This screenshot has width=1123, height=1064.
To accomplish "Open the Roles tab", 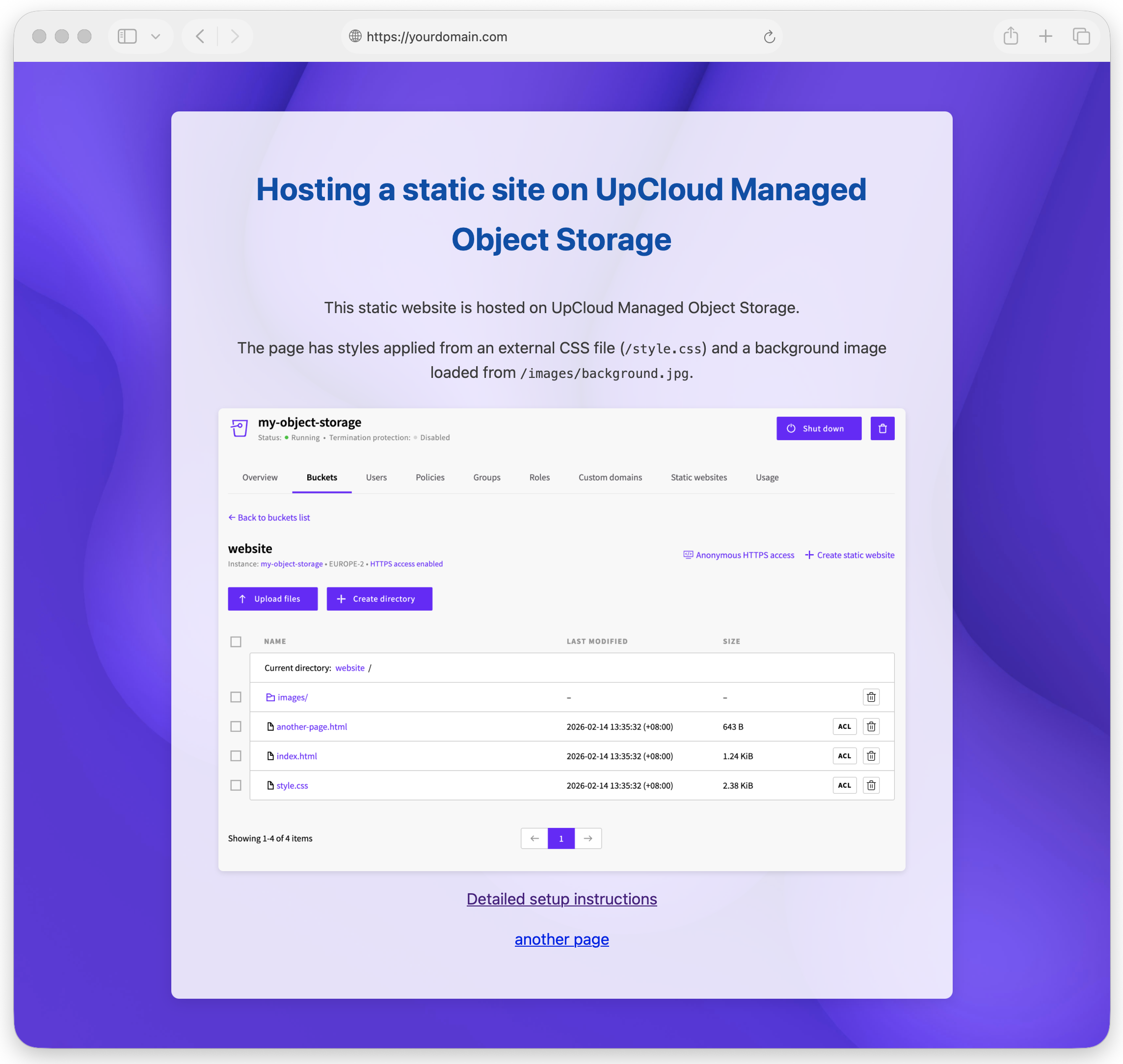I will (539, 478).
